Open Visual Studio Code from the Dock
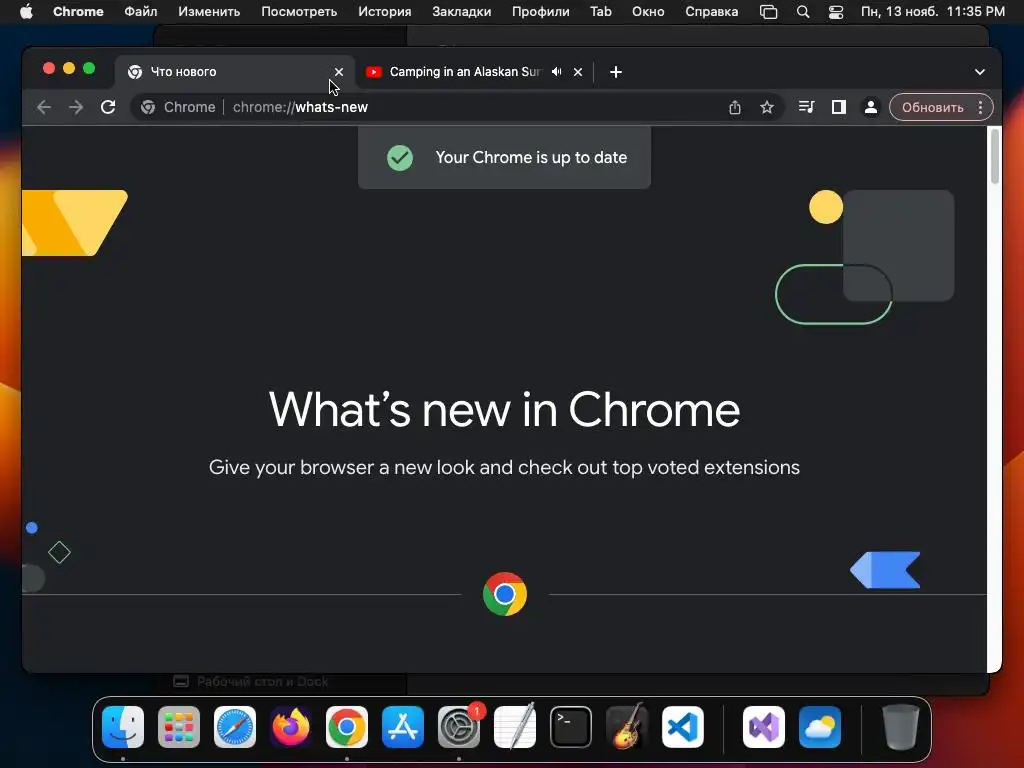Screen dimensions: 1024x768 [682, 727]
